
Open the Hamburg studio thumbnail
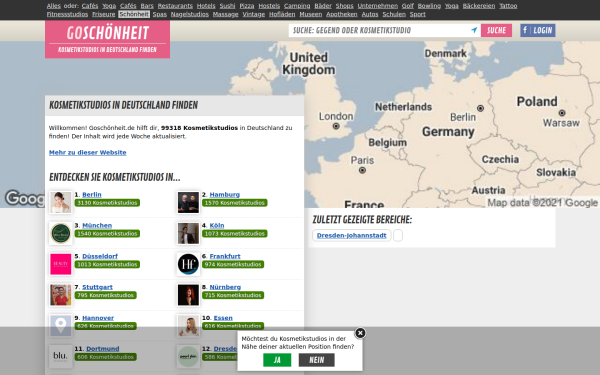coord(188,202)
